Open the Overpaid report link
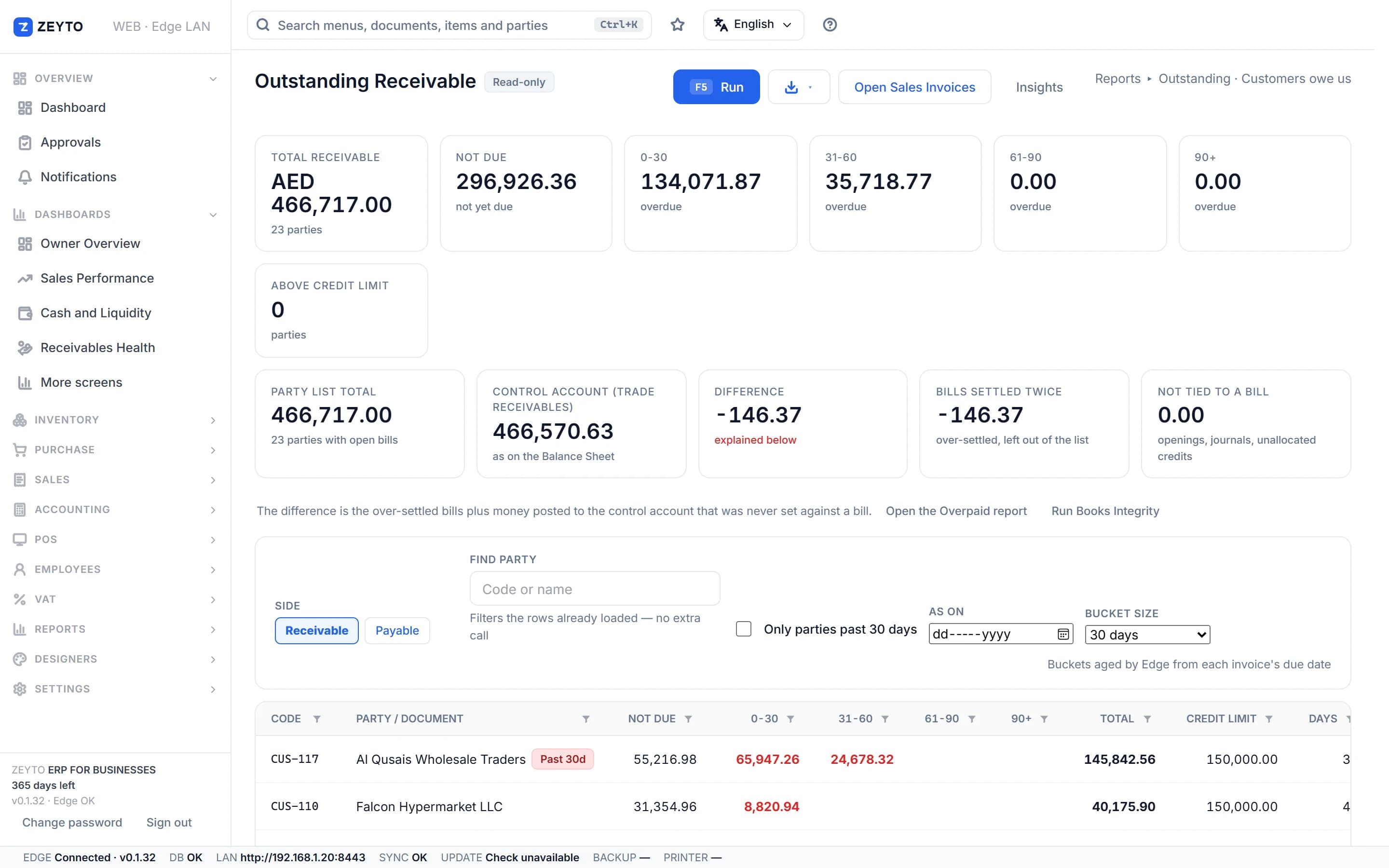1389x868 pixels. pos(955,511)
